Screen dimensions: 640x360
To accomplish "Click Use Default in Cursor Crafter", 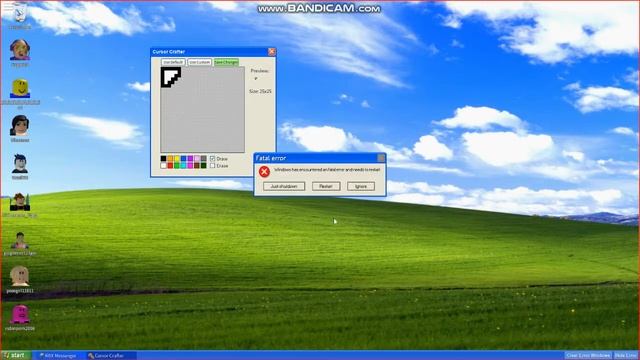I will pos(173,62).
